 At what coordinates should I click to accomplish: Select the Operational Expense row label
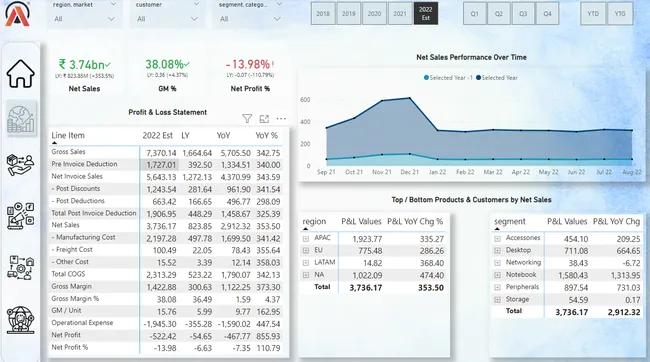click(82, 323)
